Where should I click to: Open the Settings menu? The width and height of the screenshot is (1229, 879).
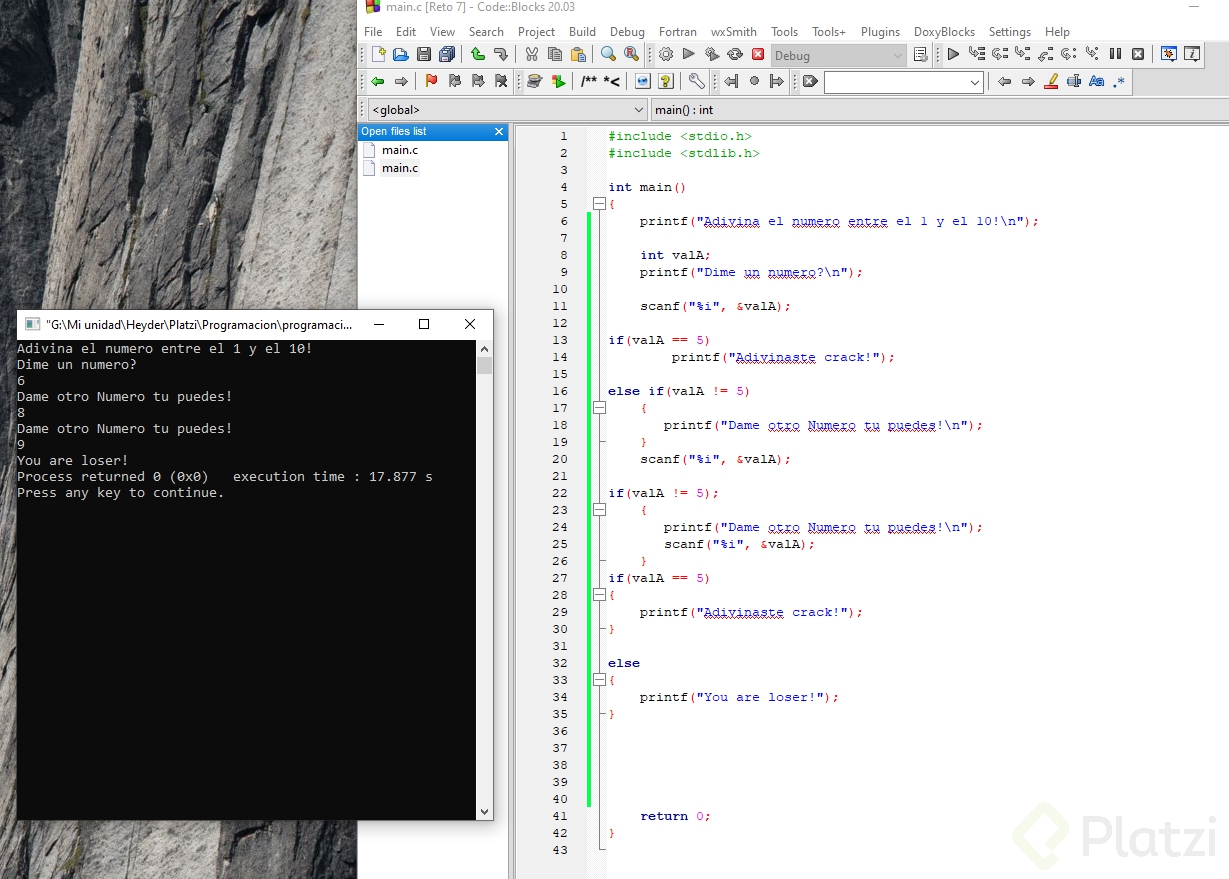tap(1010, 31)
